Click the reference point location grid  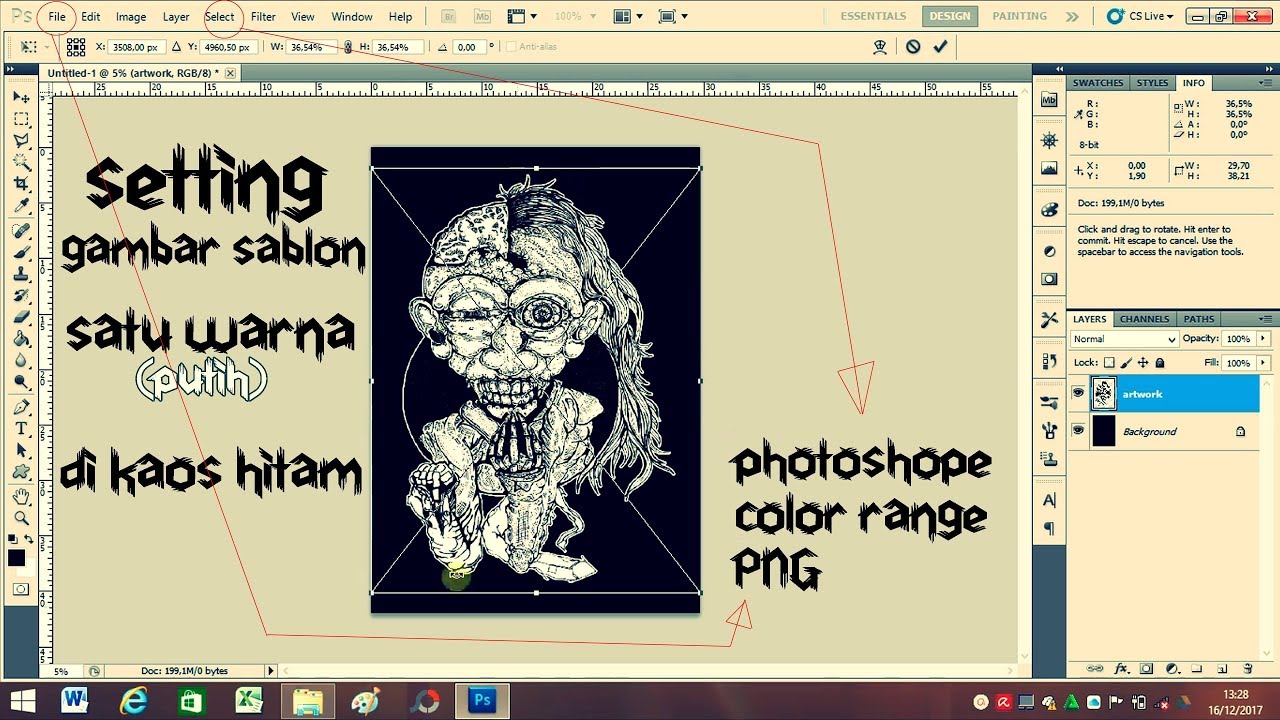point(76,47)
